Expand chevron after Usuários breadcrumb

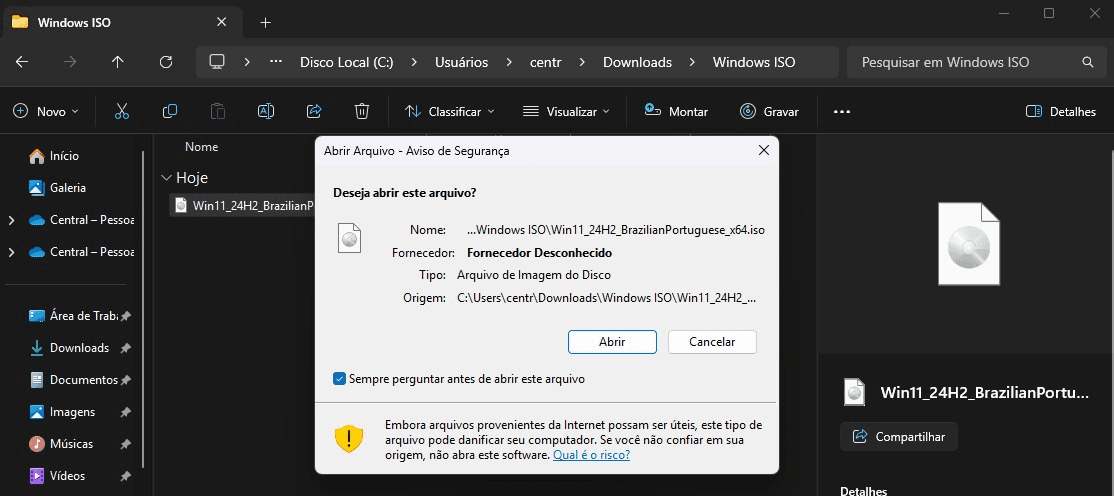click(509, 63)
